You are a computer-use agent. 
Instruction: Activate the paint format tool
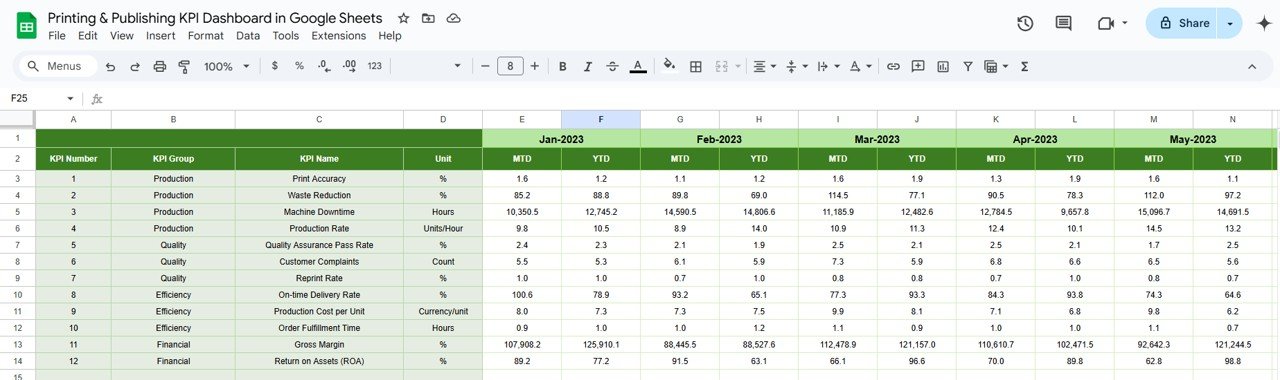(x=184, y=66)
